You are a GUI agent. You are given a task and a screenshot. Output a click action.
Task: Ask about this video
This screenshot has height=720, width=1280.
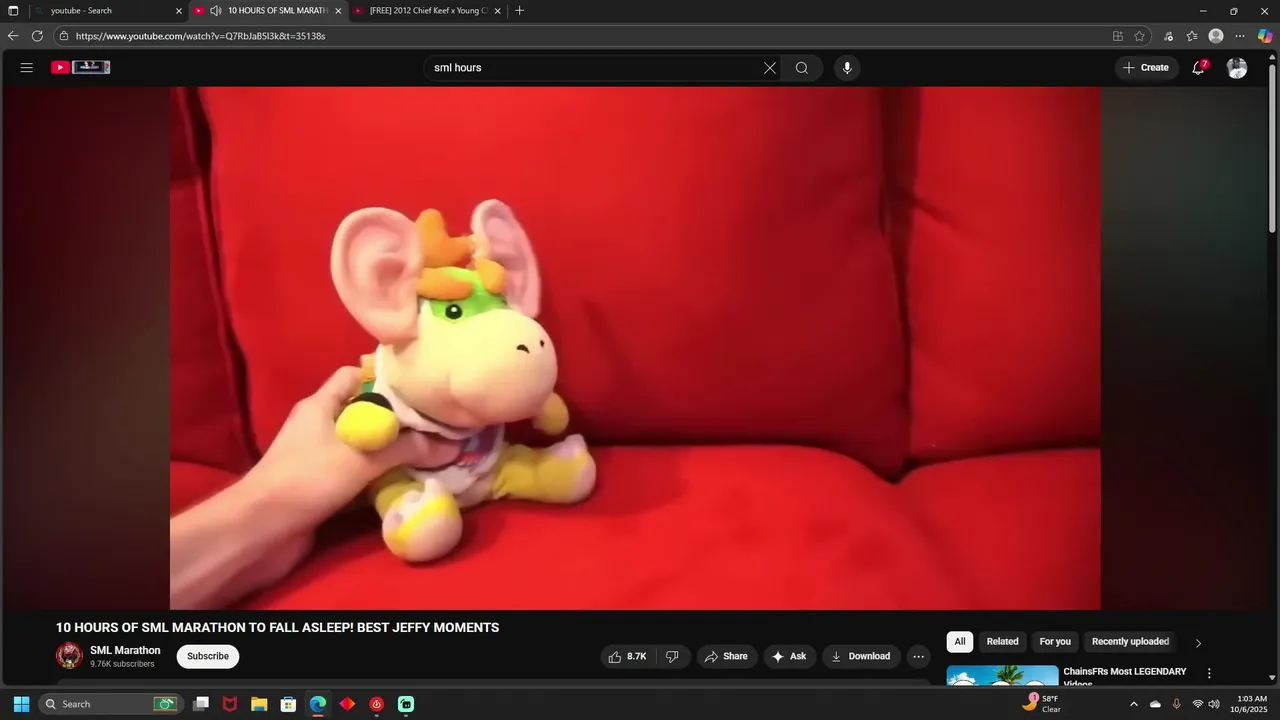tap(790, 656)
